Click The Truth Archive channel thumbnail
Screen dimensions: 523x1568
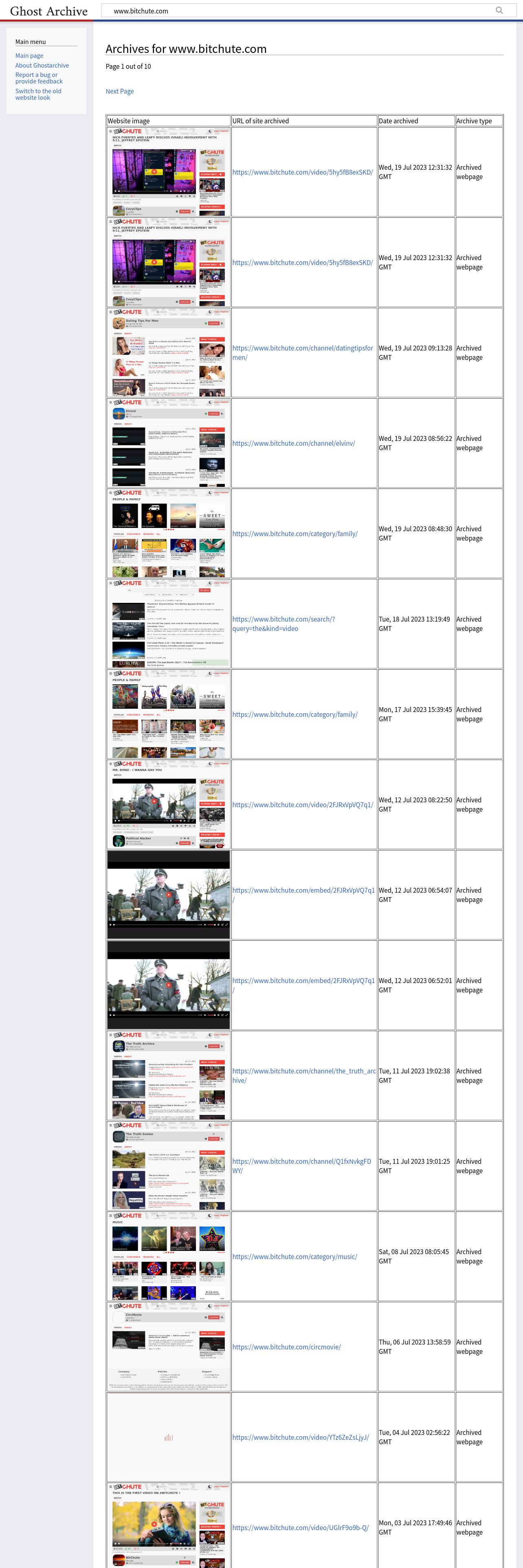(x=169, y=1075)
